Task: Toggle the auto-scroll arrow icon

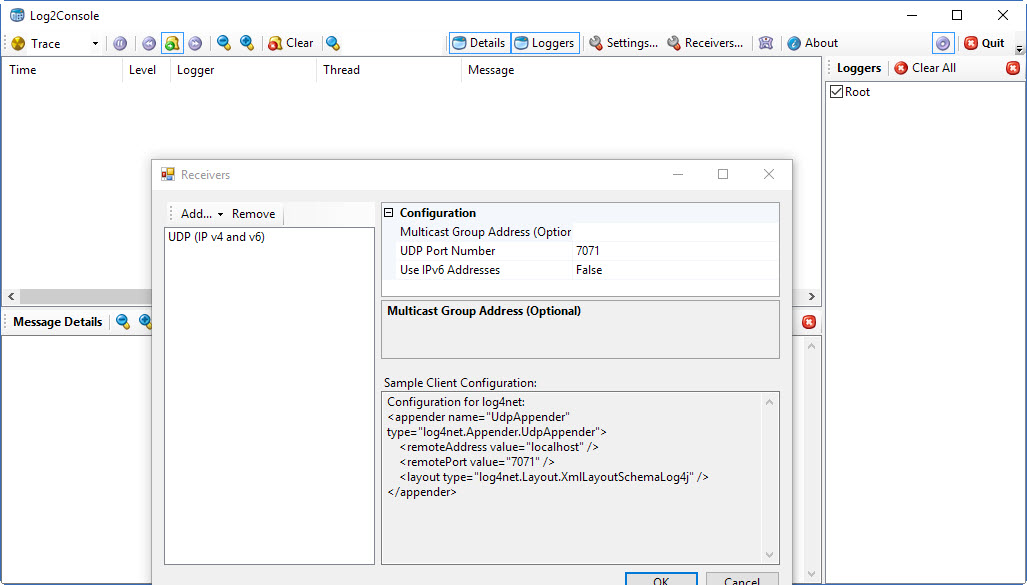Action: pos(195,43)
